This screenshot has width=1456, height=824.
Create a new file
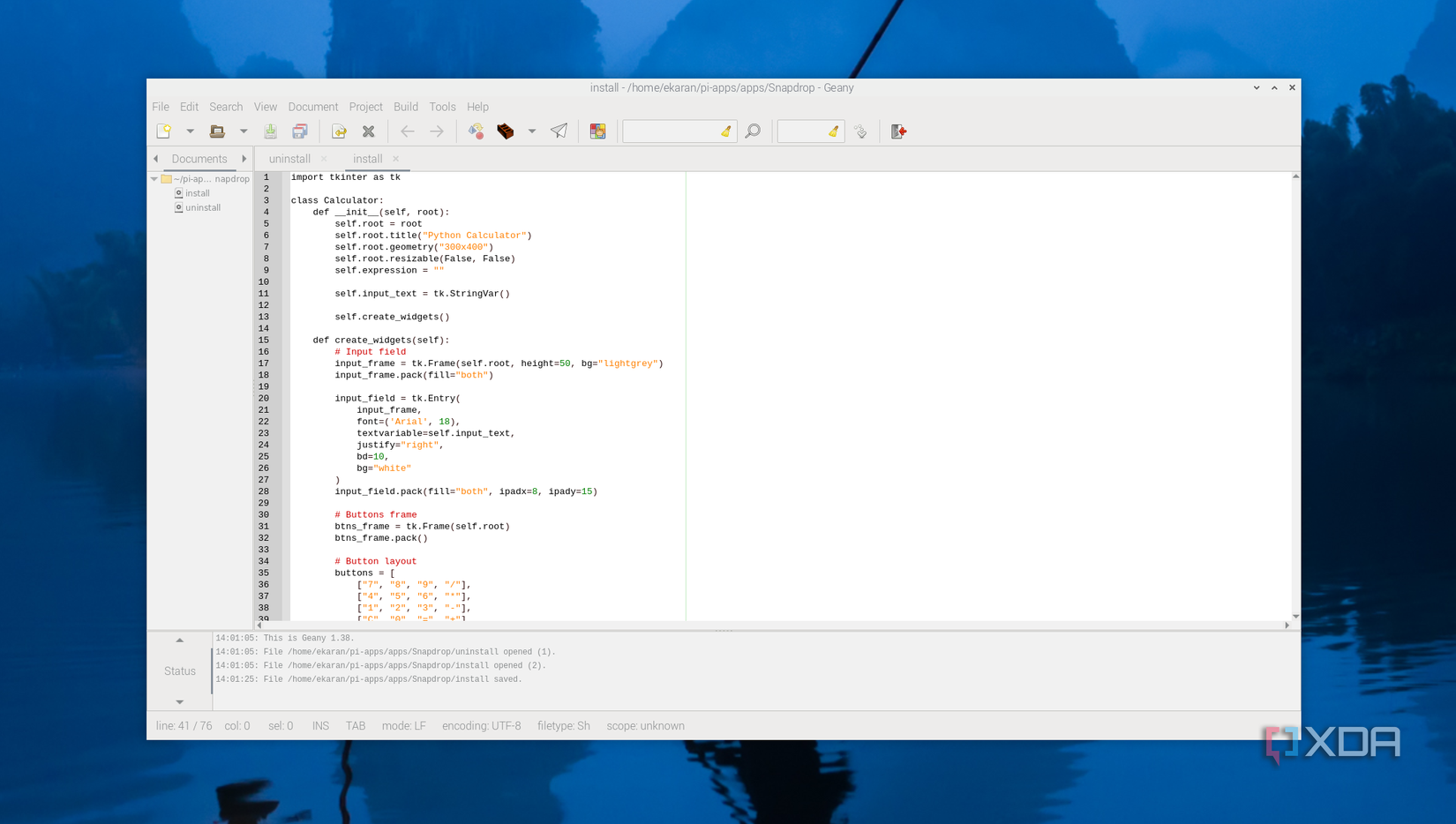tap(163, 131)
